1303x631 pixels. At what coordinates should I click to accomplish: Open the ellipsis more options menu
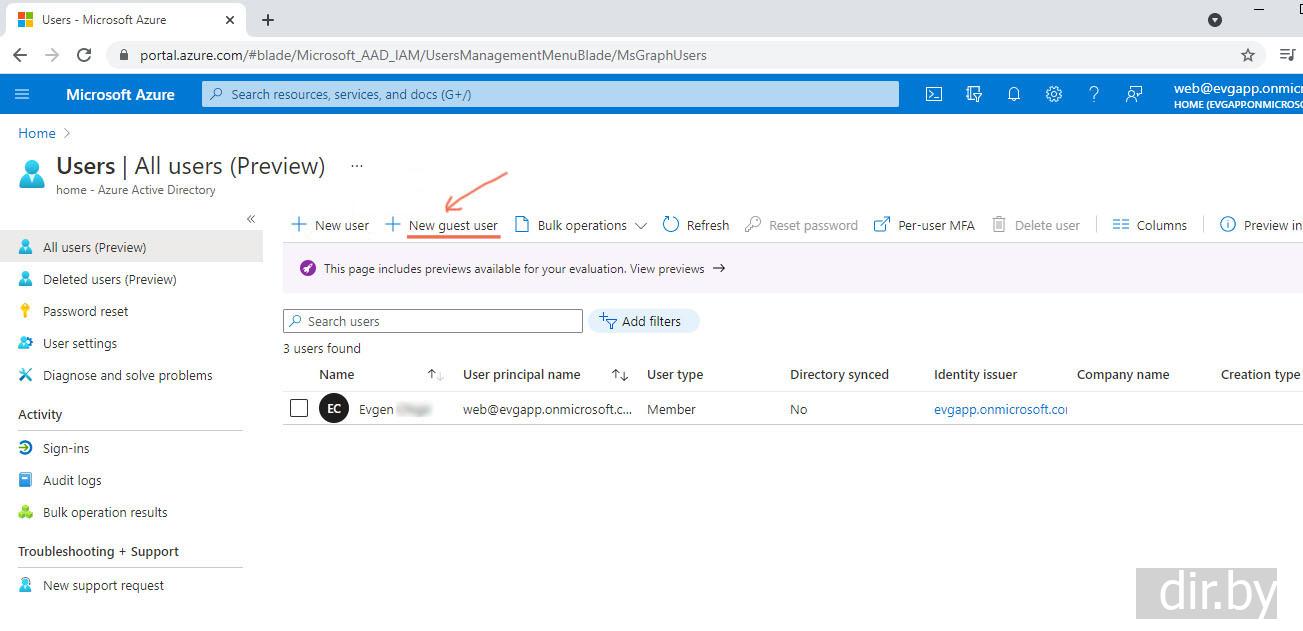pyautogui.click(x=357, y=166)
